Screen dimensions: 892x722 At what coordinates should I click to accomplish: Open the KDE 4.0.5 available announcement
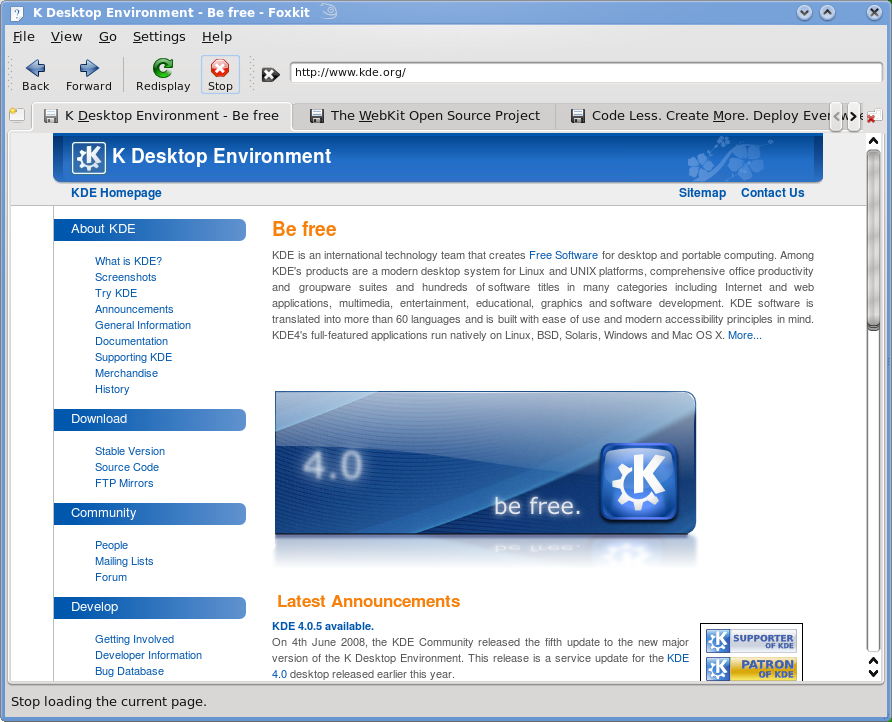[323, 626]
